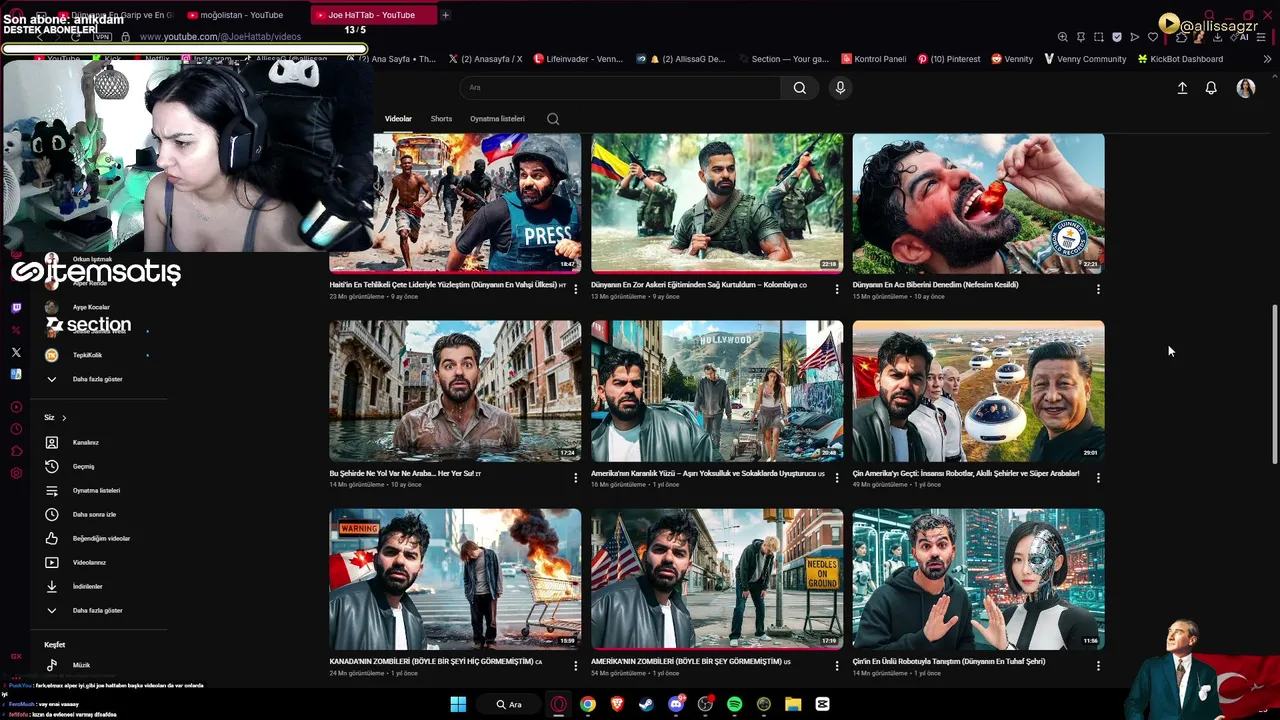
Task: Play the Çin robot video thumbnail
Action: (979, 579)
